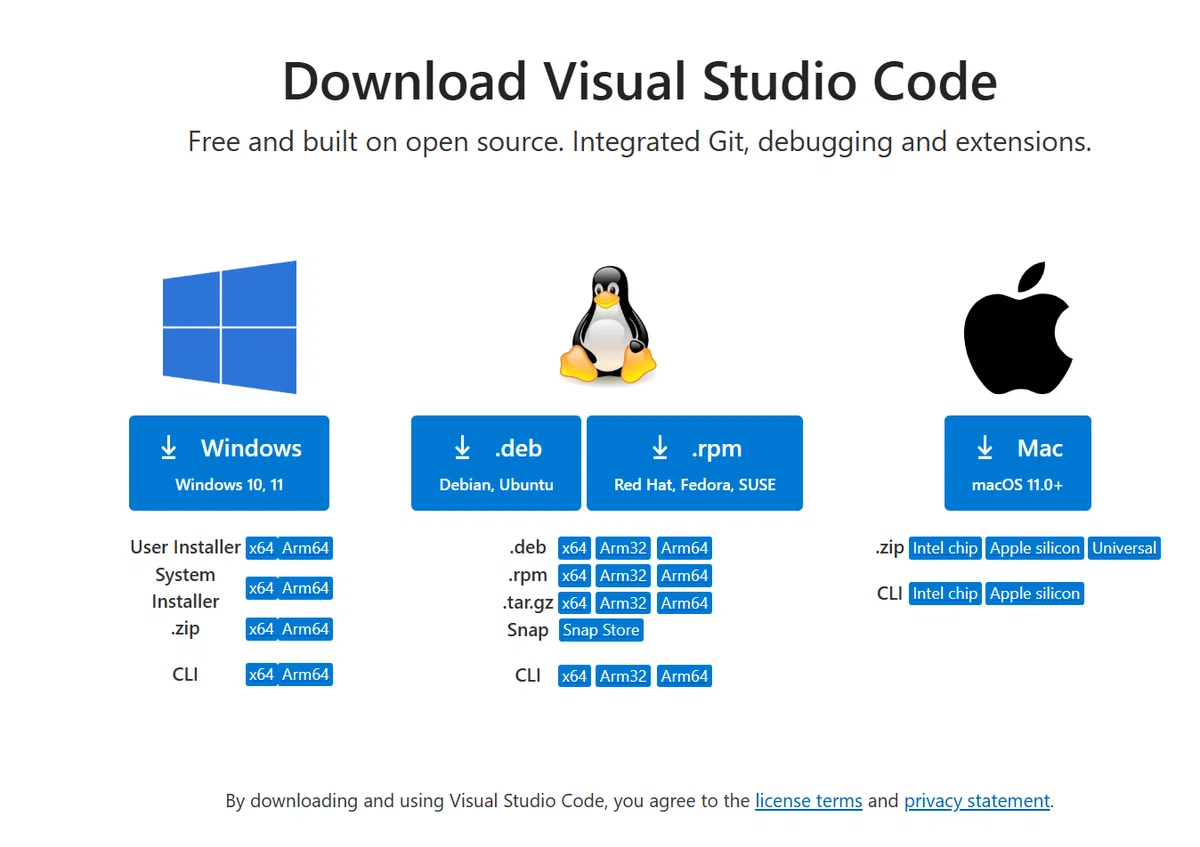The width and height of the screenshot is (1200, 847).
Task: Click the 'User Installer' label
Action: pos(185,548)
